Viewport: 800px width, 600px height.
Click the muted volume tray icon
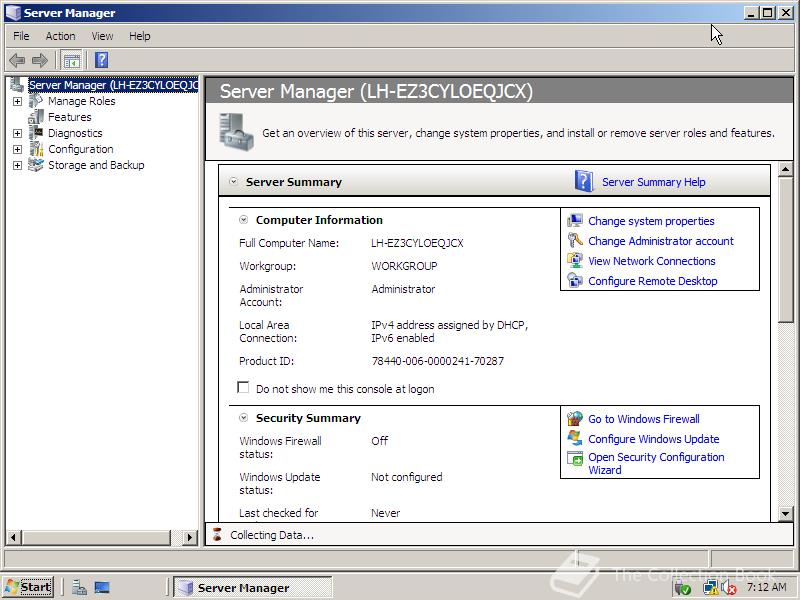click(729, 588)
